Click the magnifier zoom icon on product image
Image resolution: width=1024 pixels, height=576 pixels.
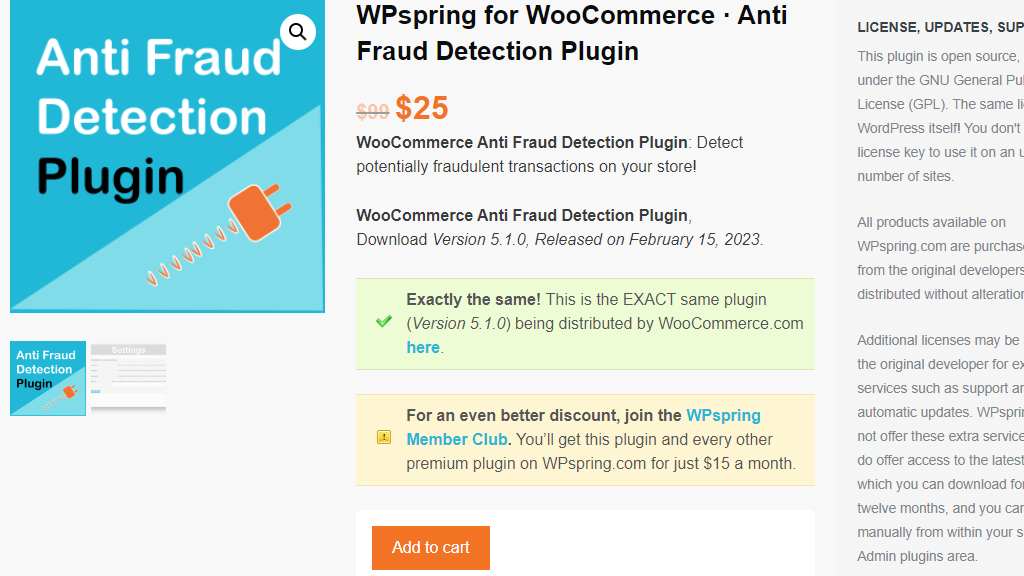pyautogui.click(x=297, y=33)
